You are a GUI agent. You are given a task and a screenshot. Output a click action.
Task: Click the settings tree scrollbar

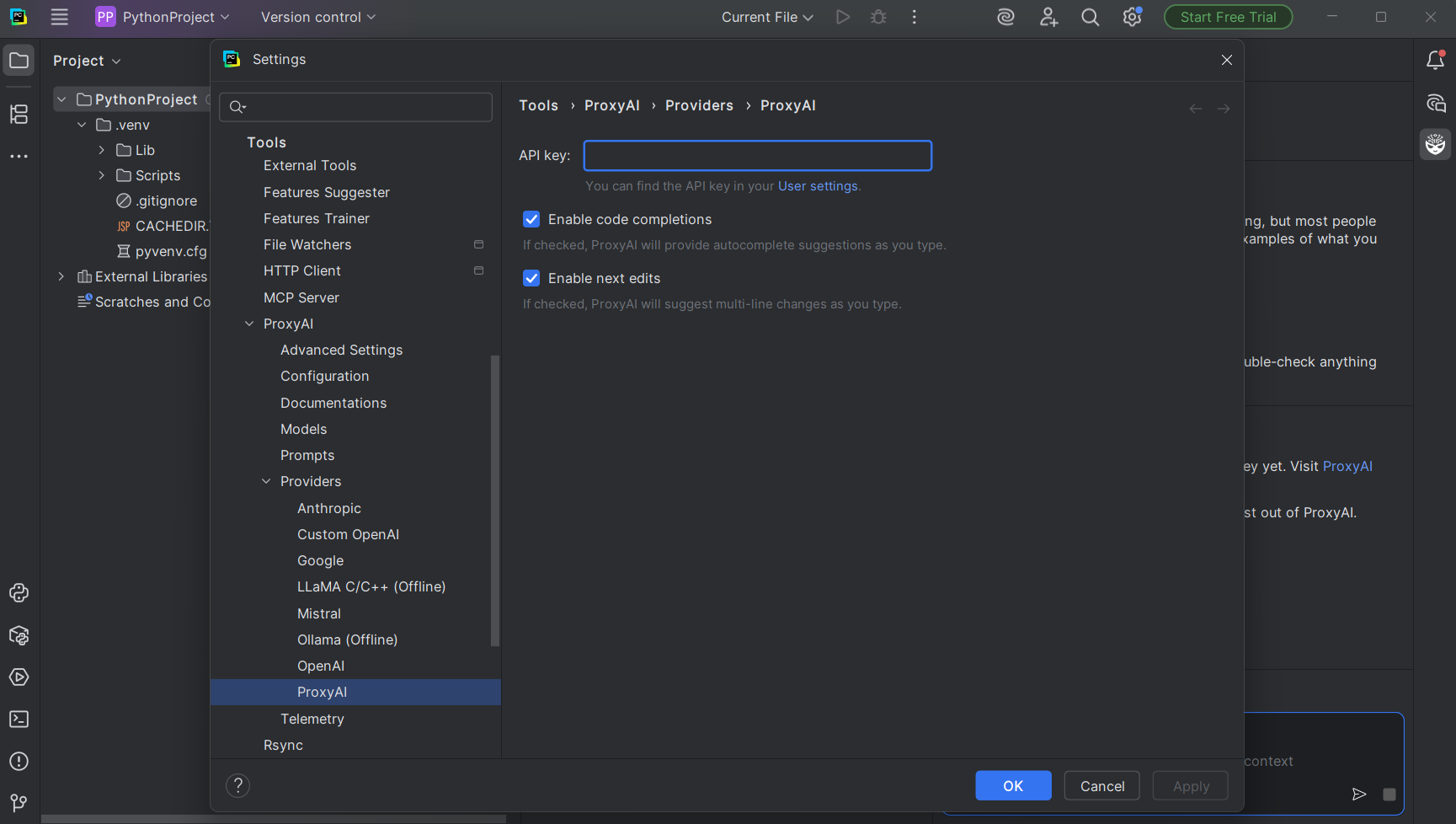tap(495, 501)
